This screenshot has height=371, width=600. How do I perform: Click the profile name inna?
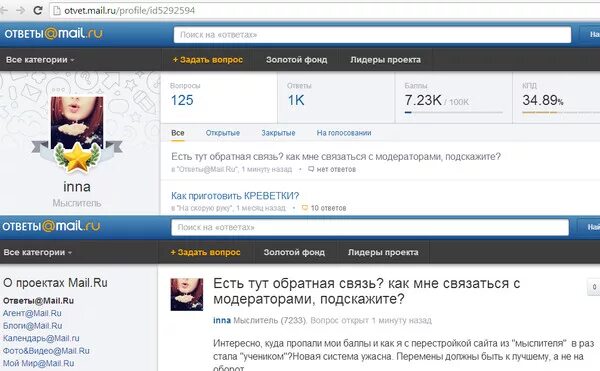click(77, 187)
